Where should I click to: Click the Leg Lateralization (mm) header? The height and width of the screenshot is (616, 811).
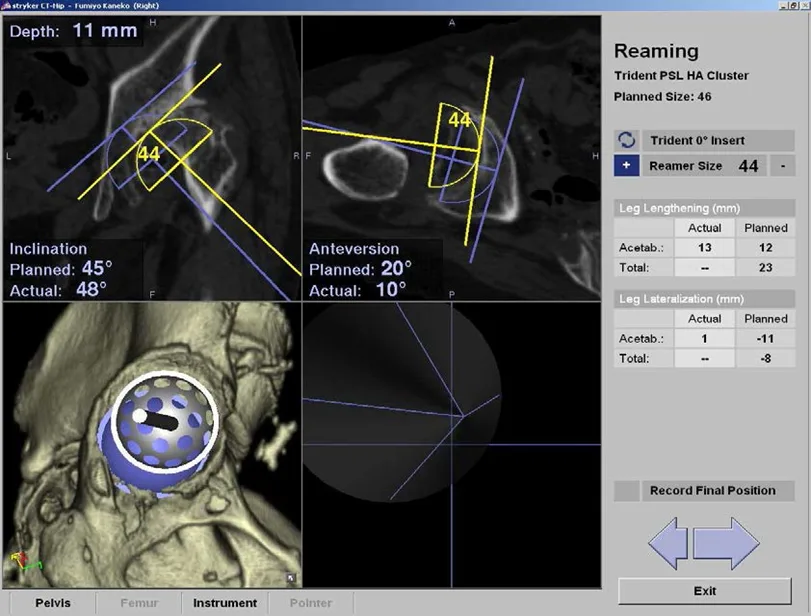point(704,299)
